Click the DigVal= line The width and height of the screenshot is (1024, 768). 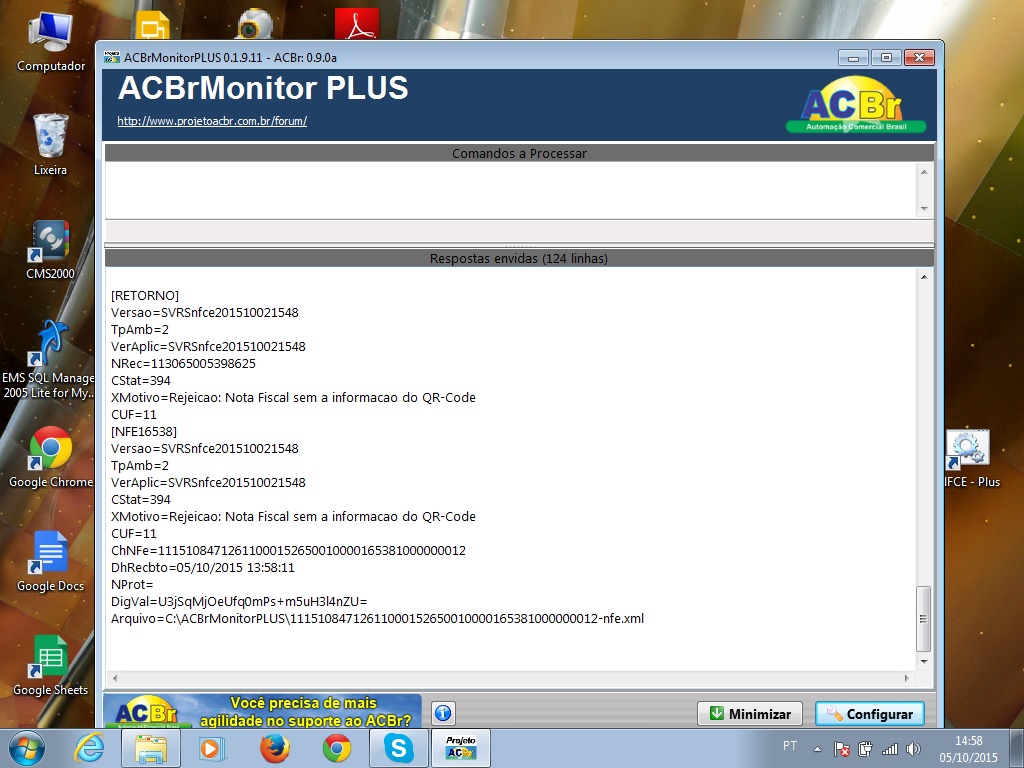[x=239, y=601]
